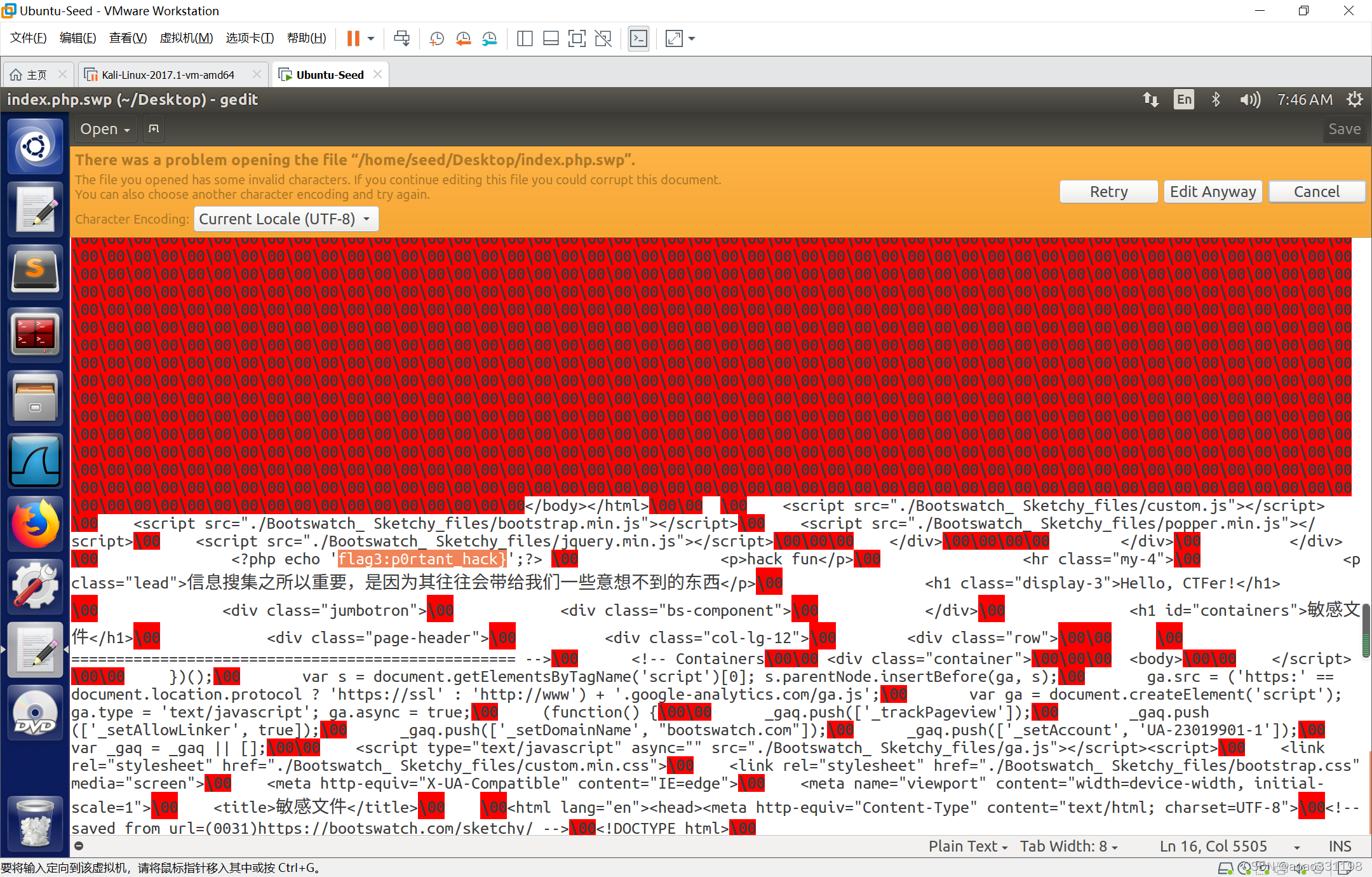Open the stretch display dropdown arrow

(692, 39)
